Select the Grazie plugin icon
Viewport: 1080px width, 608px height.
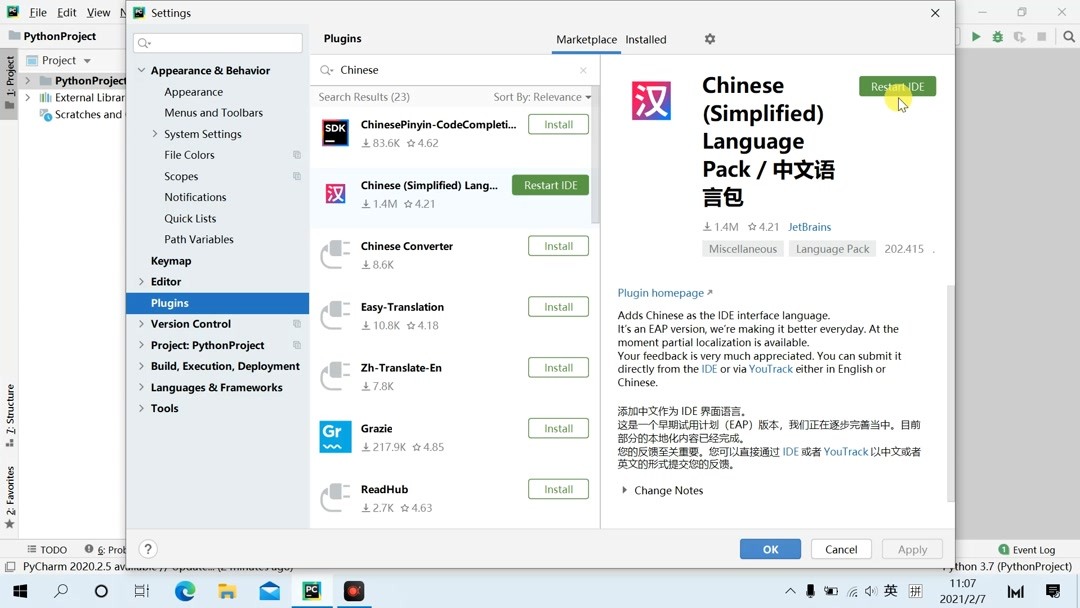(x=334, y=436)
